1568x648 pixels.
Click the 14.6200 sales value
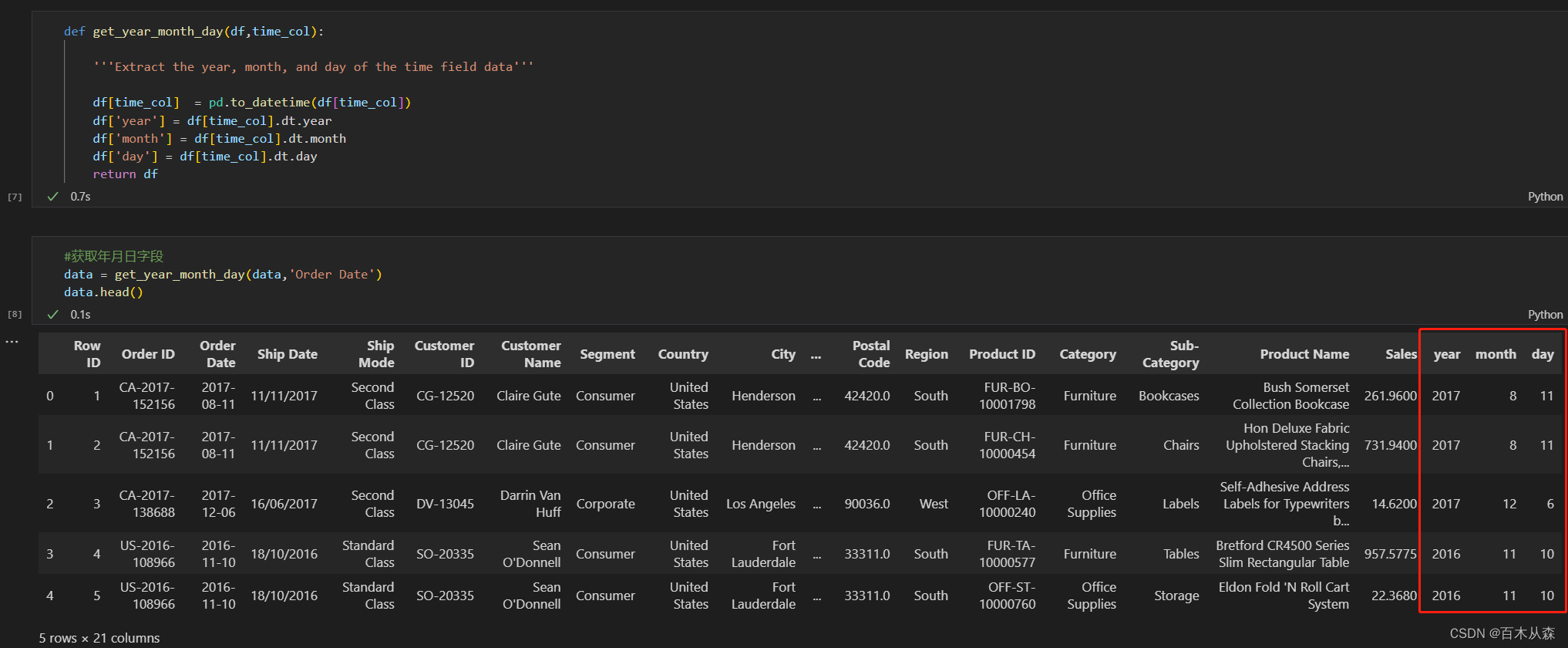[x=1394, y=504]
